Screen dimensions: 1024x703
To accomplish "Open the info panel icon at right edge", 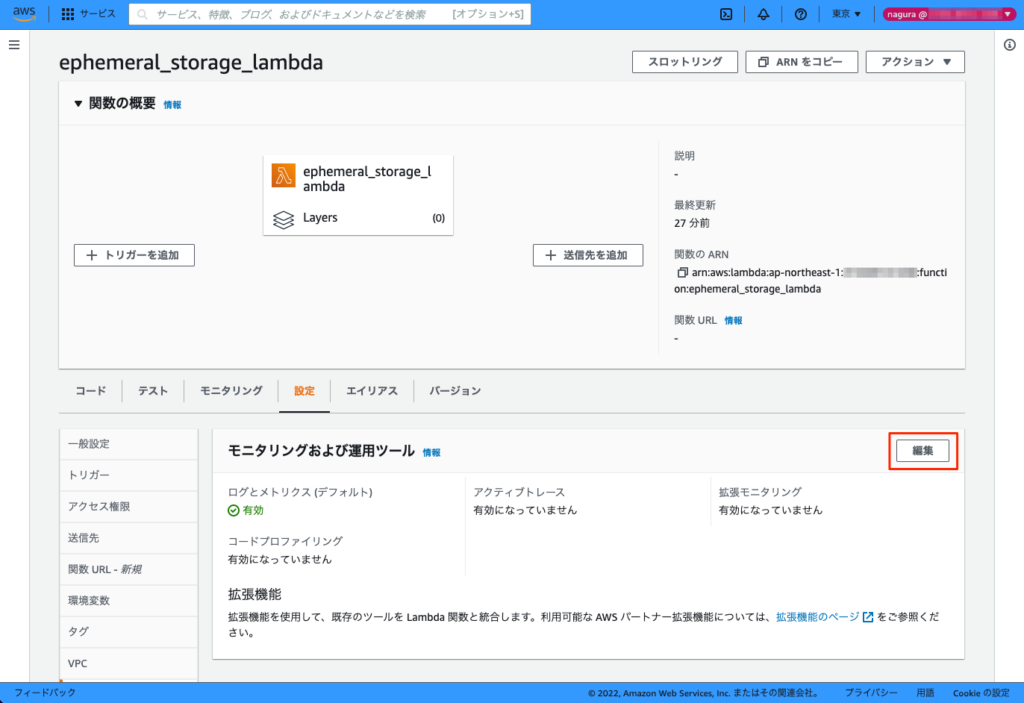I will pos(1010,45).
